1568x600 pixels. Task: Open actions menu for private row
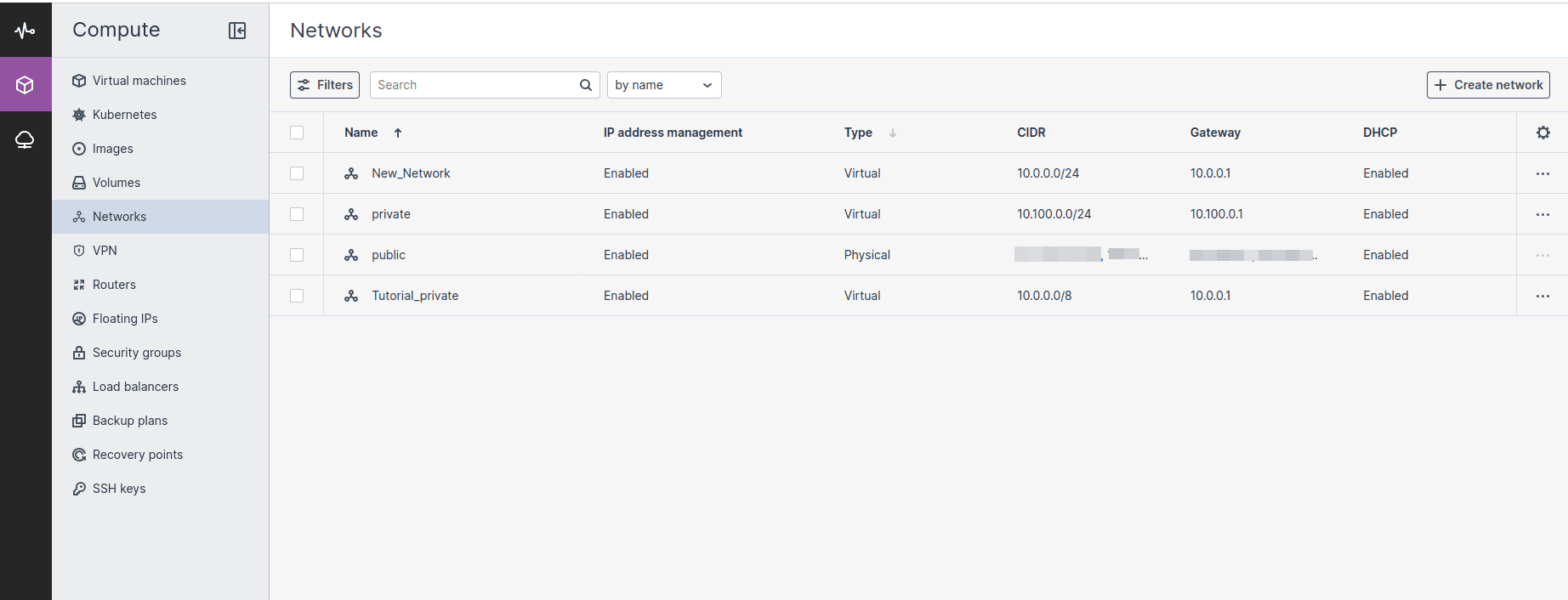click(x=1542, y=214)
